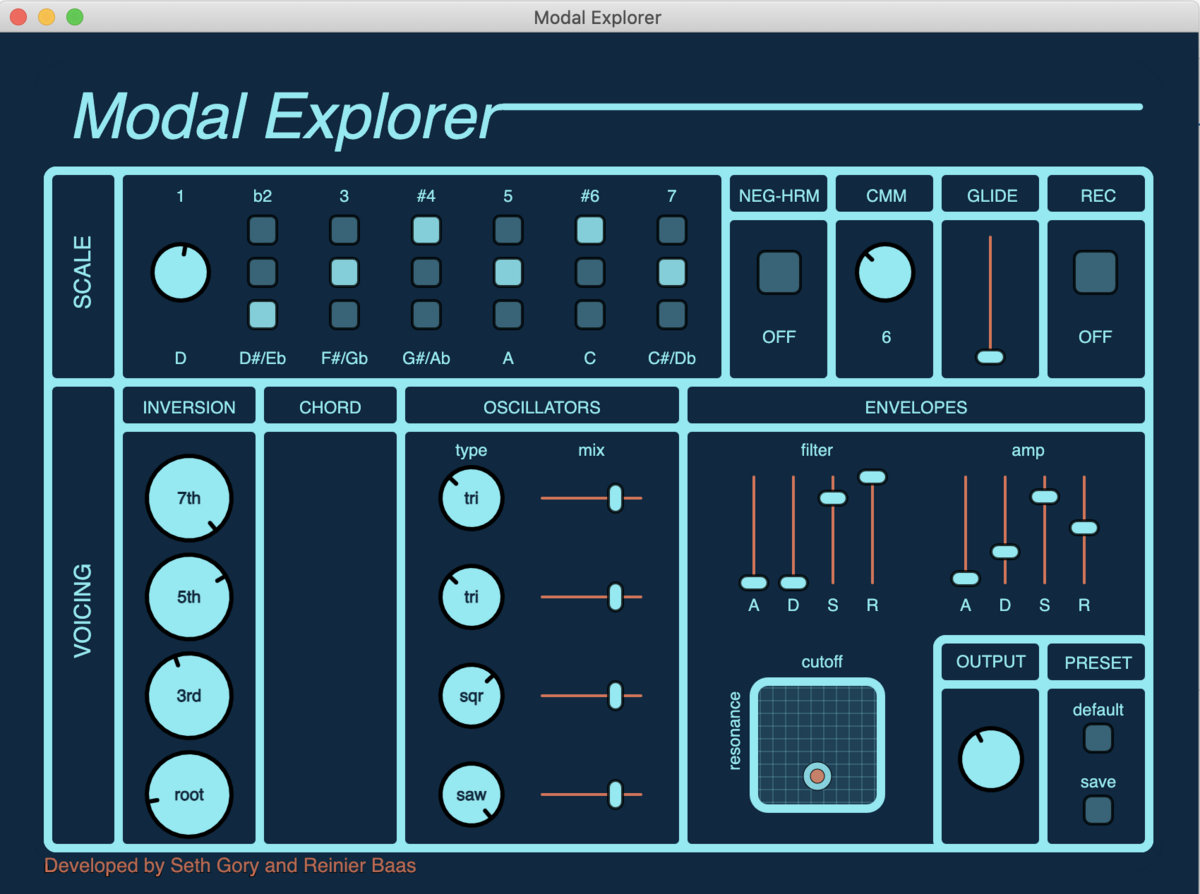The height and width of the screenshot is (894, 1200).
Task: Adjust the CMM knob set to 6
Action: (885, 273)
